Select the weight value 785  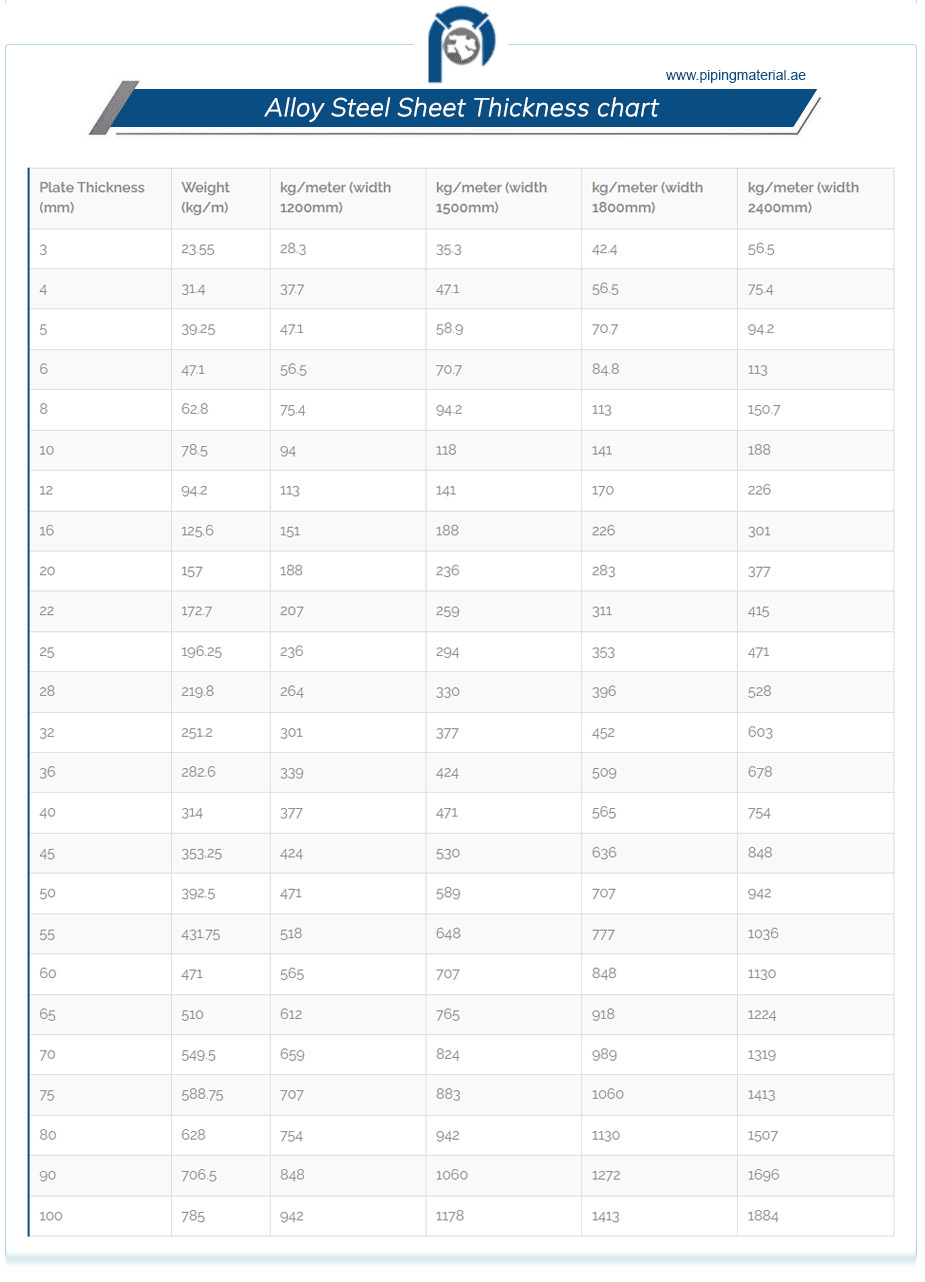[x=192, y=1216]
